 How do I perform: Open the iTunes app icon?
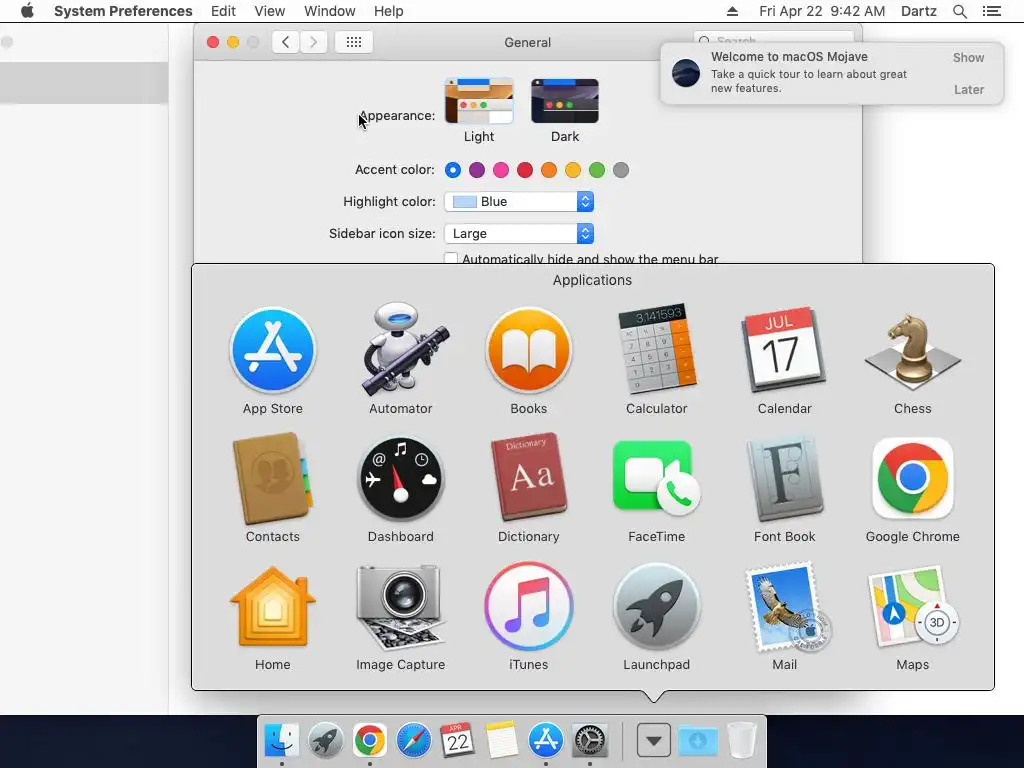pos(528,607)
